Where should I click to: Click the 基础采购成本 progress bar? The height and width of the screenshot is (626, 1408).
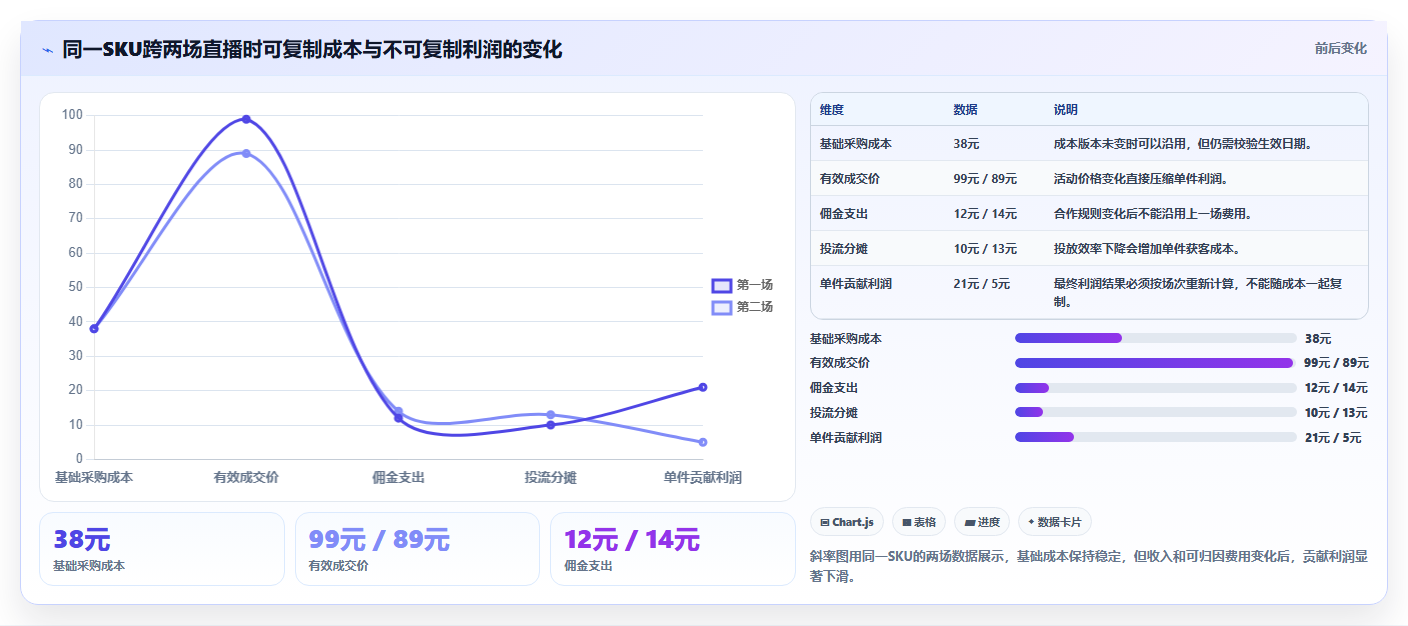[x=1155, y=339]
